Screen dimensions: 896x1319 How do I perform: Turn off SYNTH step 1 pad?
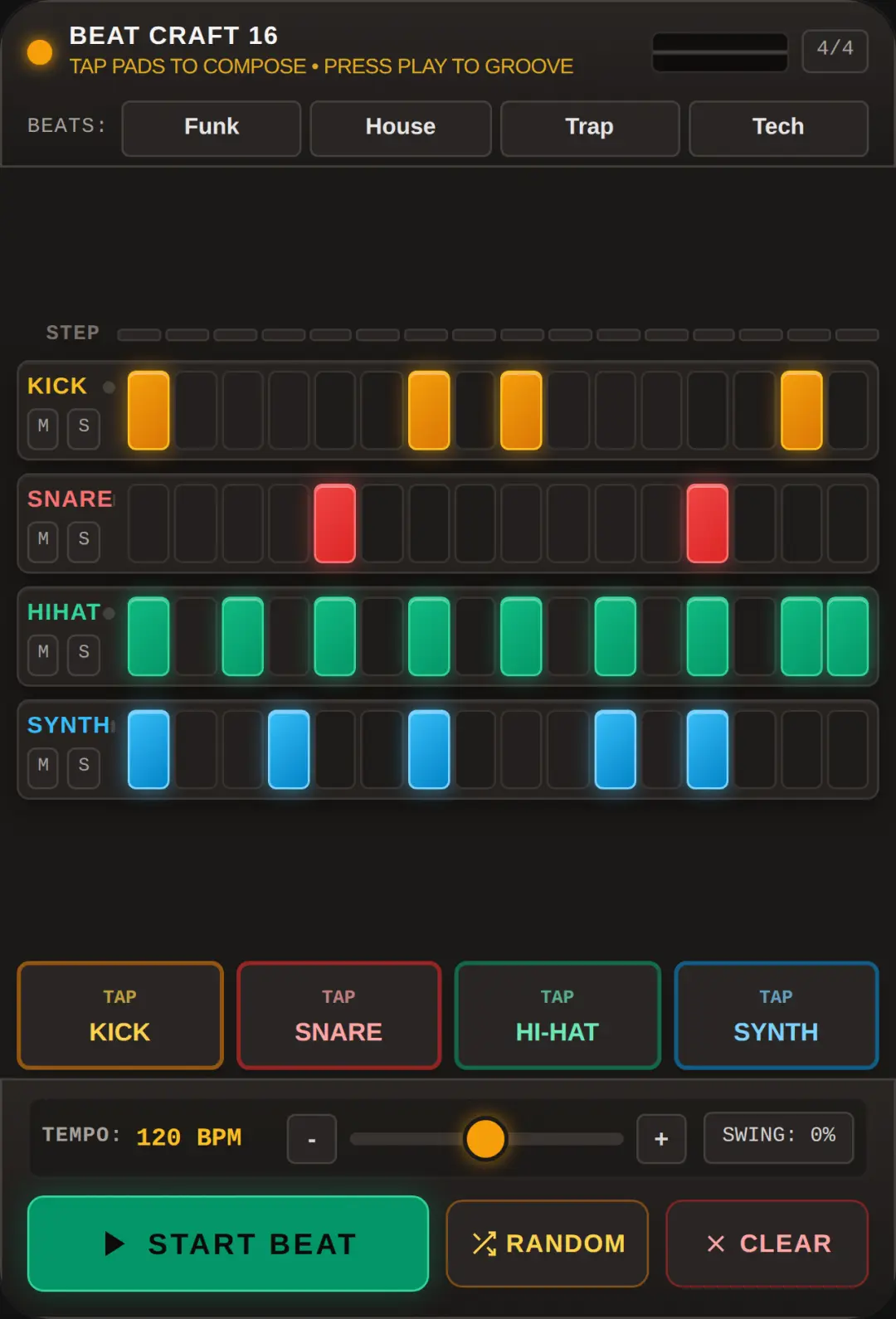(149, 749)
